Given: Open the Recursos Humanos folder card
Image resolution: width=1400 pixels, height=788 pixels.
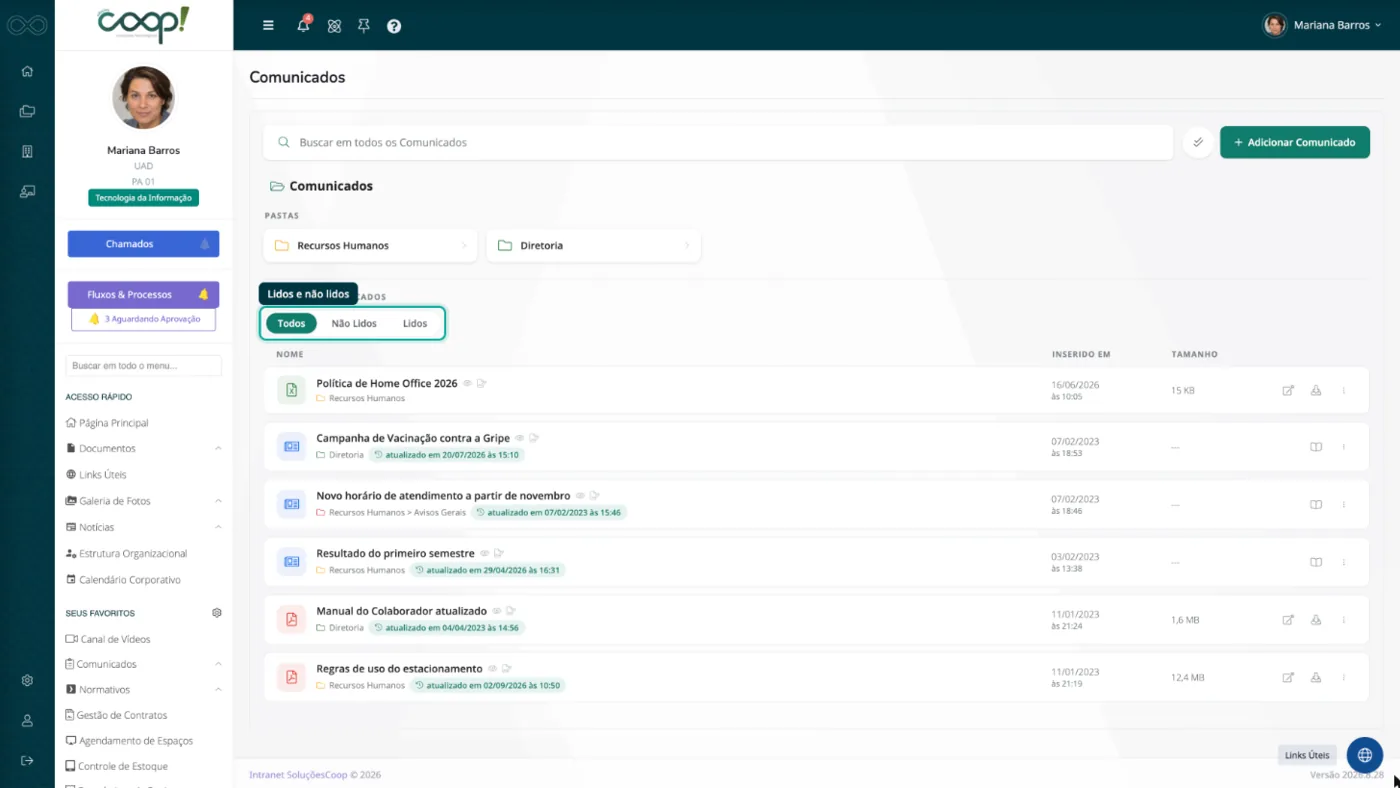Looking at the screenshot, I should tap(371, 246).
